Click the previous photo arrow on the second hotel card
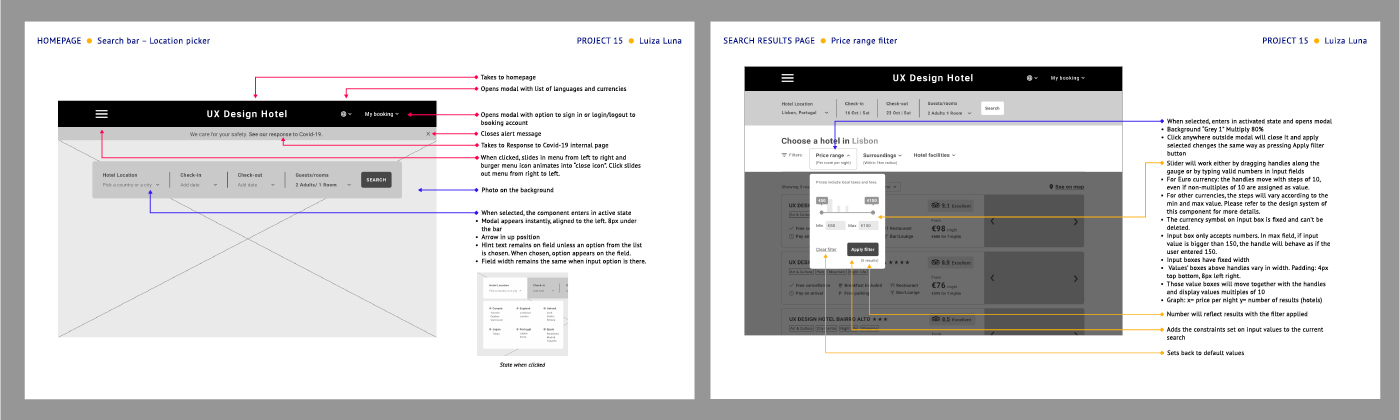This screenshot has width=1400, height=420. (991, 277)
